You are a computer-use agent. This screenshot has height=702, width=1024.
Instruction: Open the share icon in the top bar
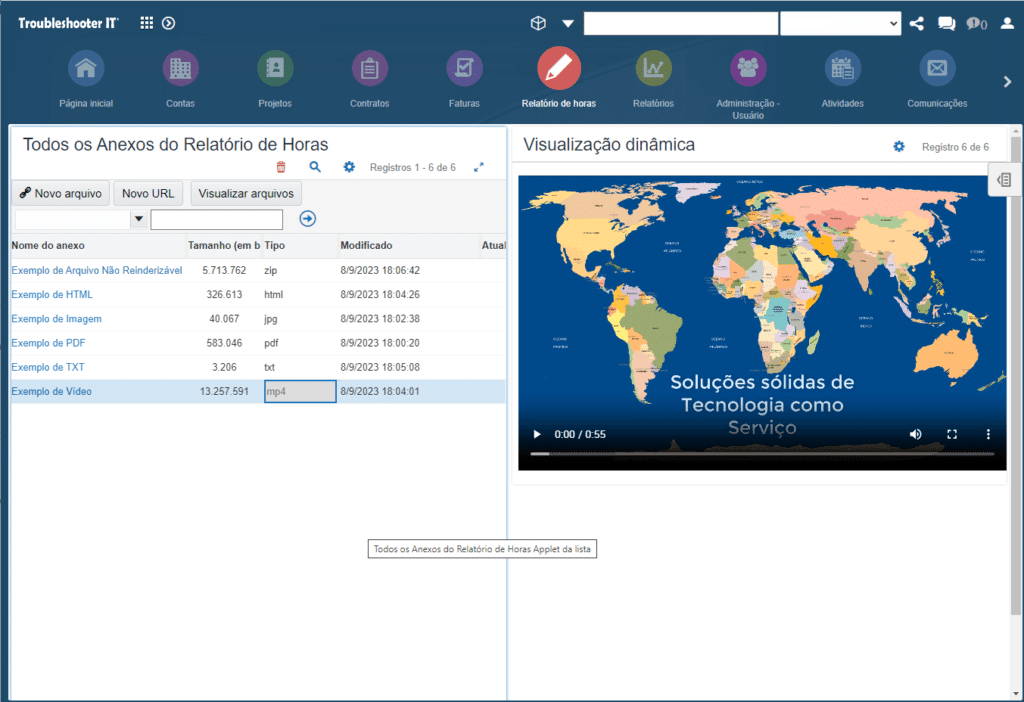pyautogui.click(x=917, y=24)
